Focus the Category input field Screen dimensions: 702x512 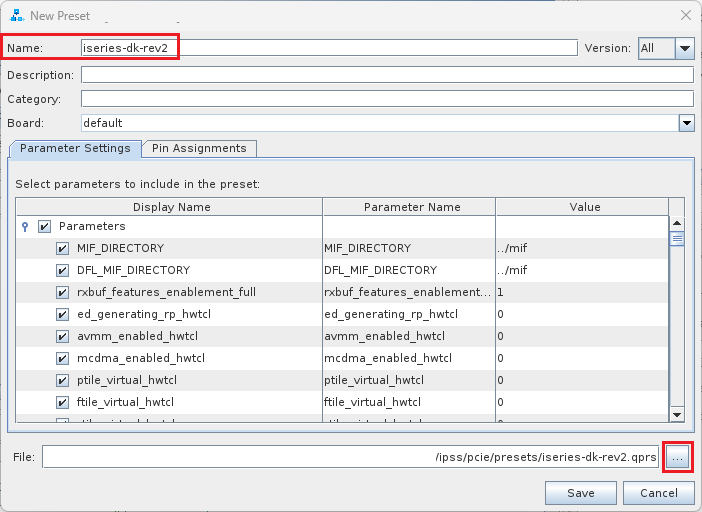pos(386,99)
